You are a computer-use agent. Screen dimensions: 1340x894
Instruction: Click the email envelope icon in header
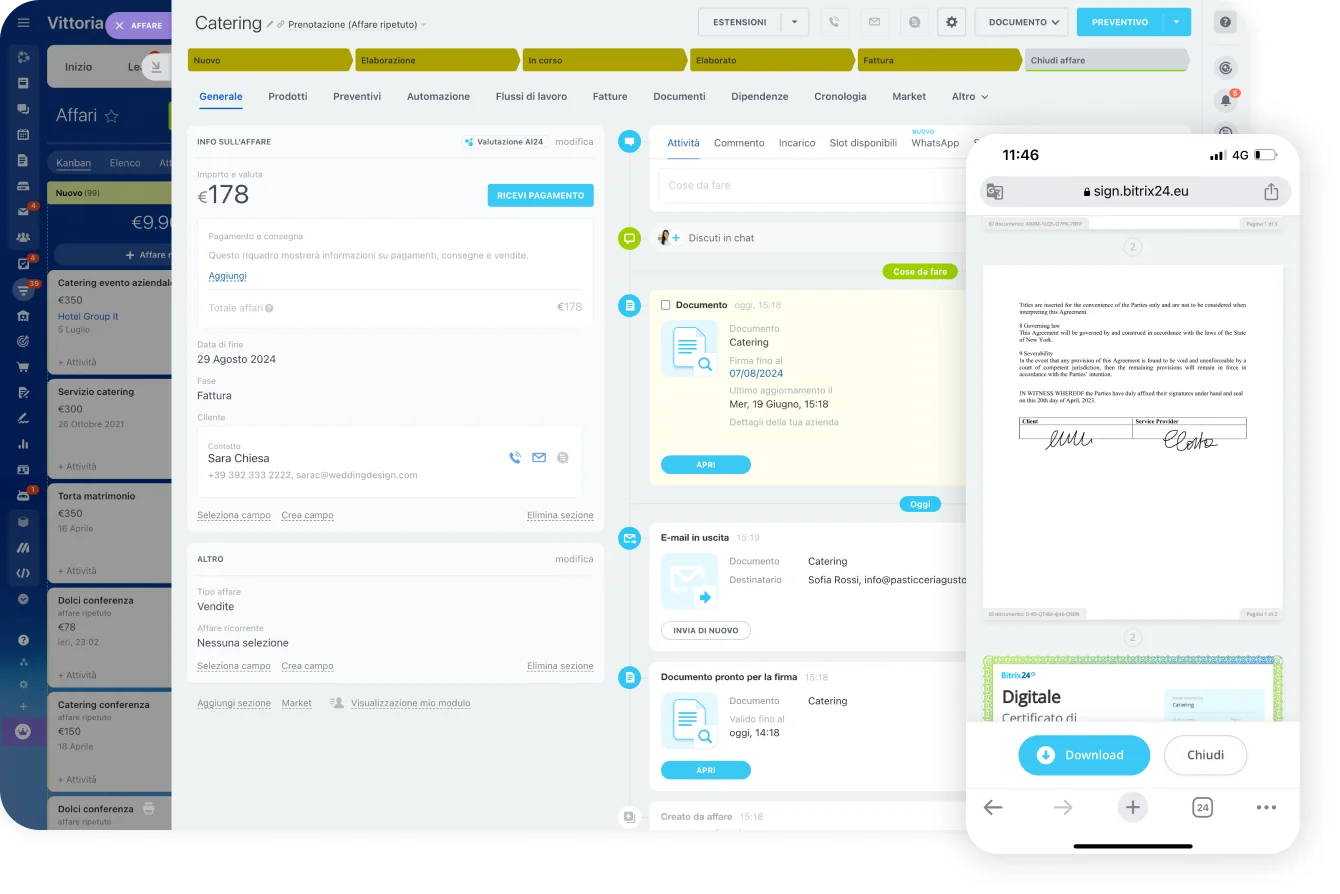point(874,22)
